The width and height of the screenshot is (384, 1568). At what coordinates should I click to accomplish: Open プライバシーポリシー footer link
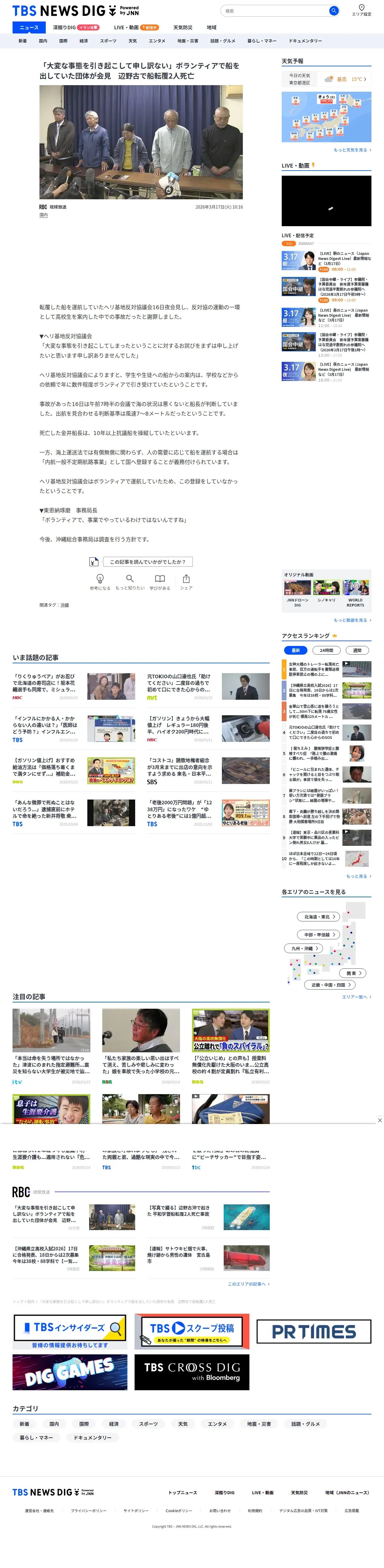(89, 1510)
